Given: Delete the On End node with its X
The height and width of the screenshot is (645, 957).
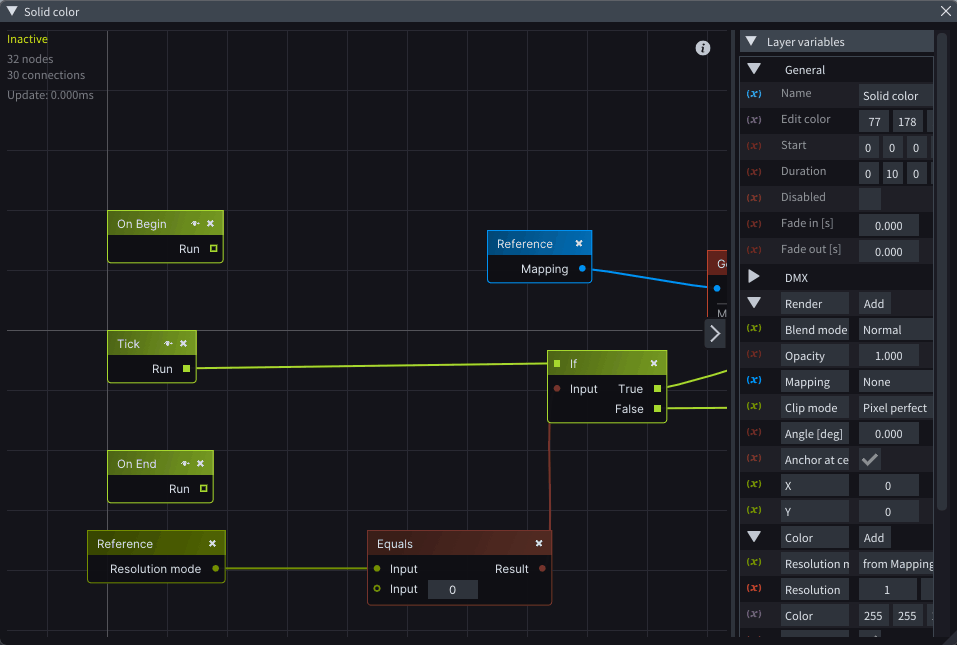Looking at the screenshot, I should [200, 464].
